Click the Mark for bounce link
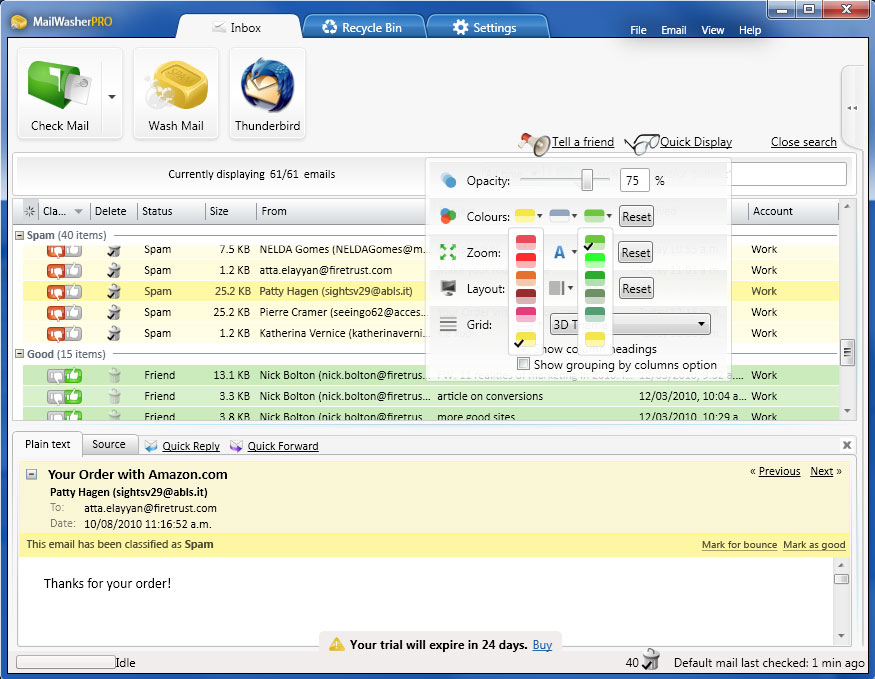Viewport: 875px width, 679px height. (739, 545)
